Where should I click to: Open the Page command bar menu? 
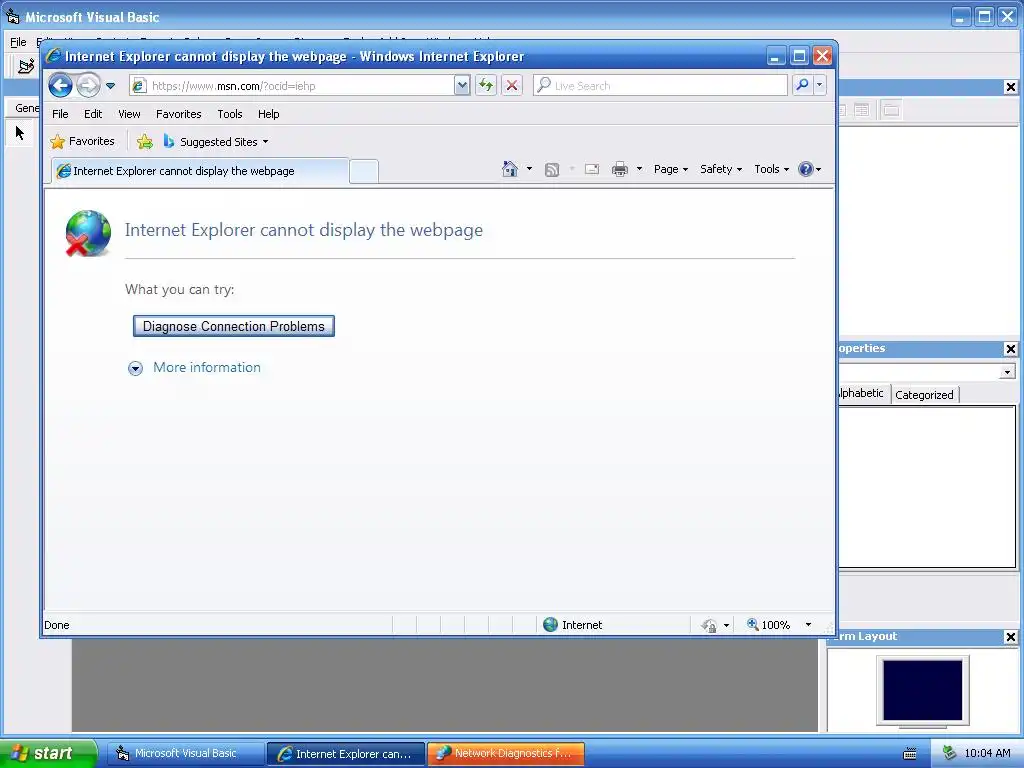pos(671,169)
